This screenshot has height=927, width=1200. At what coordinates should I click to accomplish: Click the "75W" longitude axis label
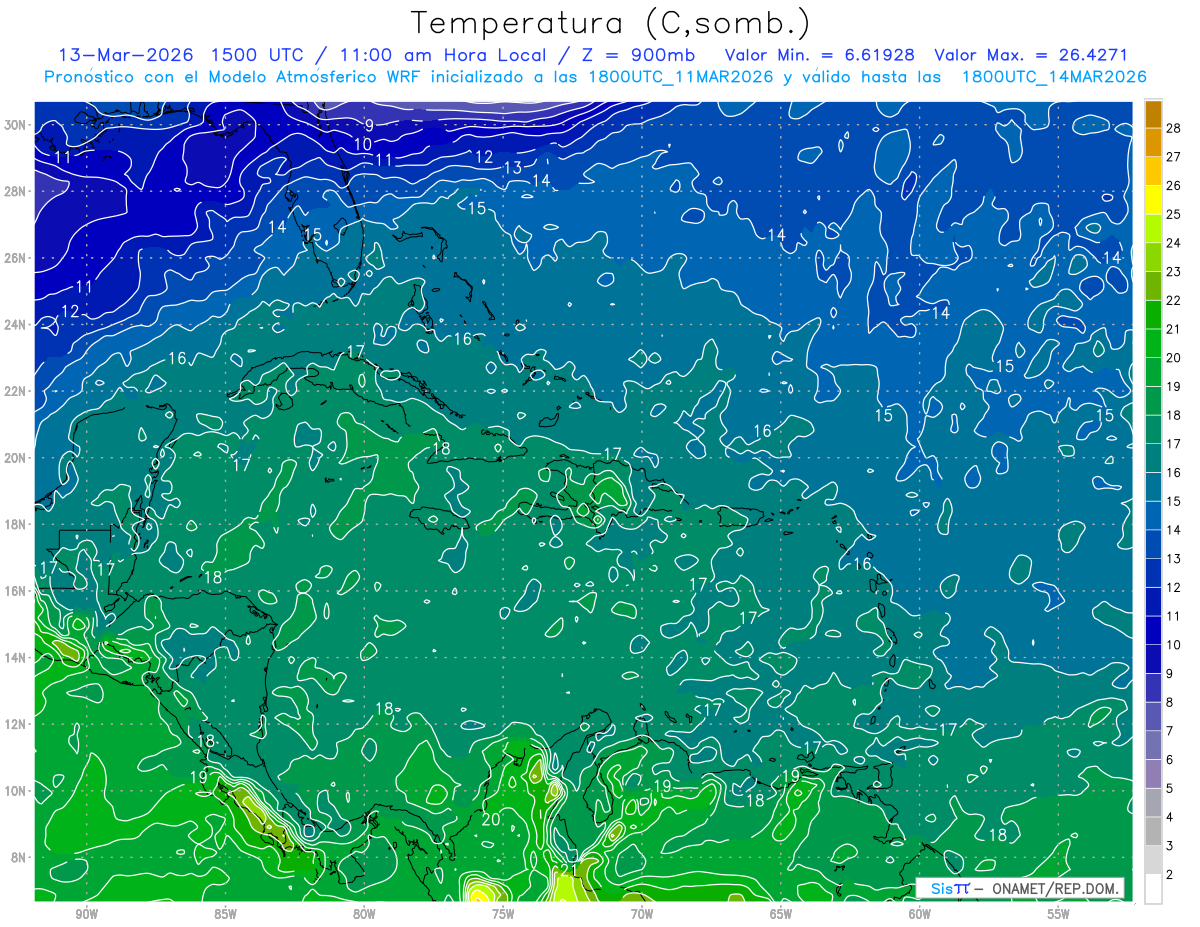pyautogui.click(x=503, y=914)
